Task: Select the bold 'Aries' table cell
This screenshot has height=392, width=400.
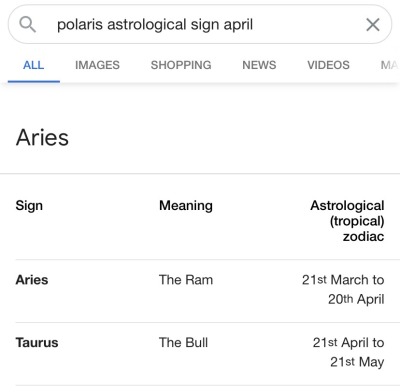Action: (x=32, y=280)
